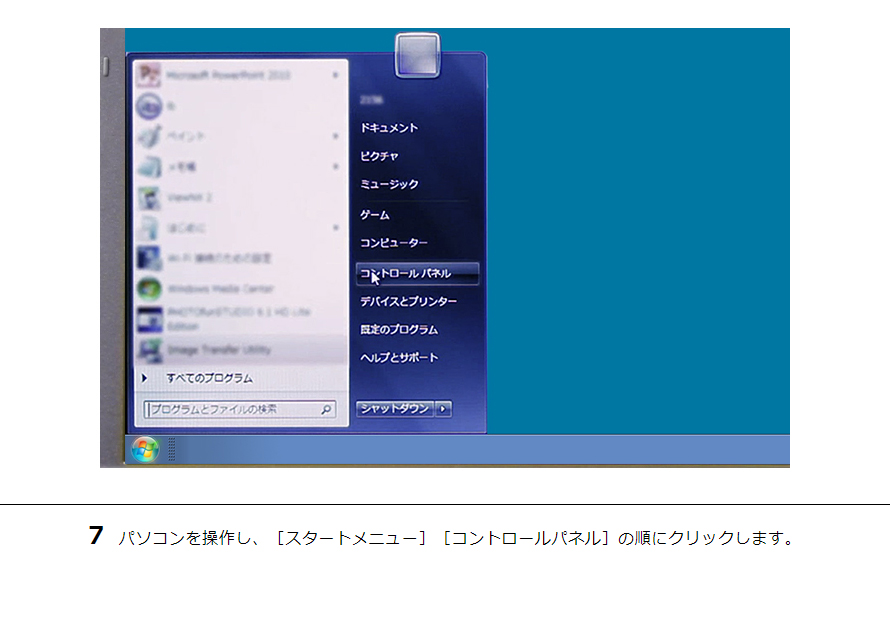Viewport: 890px width, 620px height.
Task: Click the user account picture
Action: click(417, 56)
